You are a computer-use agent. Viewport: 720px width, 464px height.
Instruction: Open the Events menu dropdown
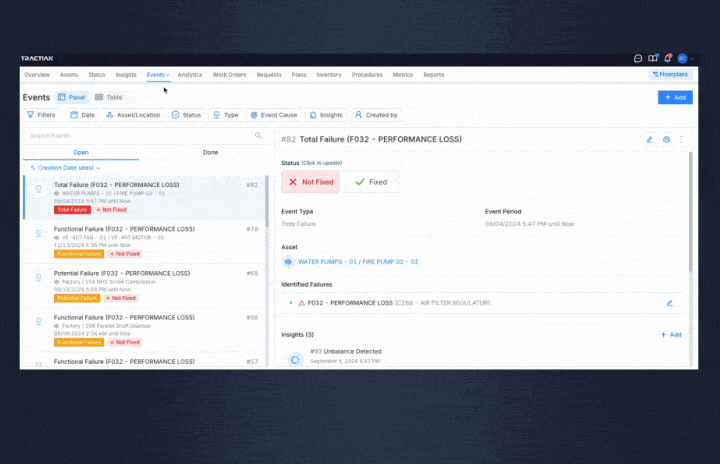click(x=158, y=75)
